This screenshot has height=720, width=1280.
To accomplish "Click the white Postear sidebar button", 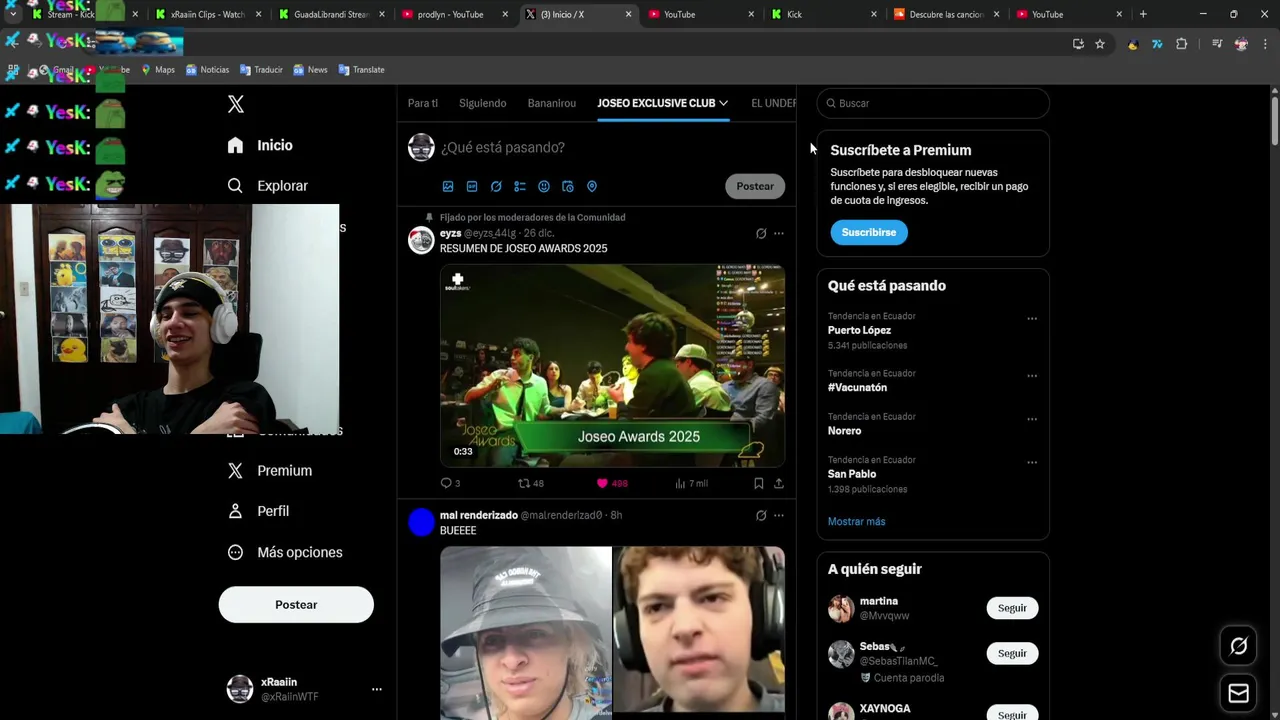I will [x=296, y=605].
